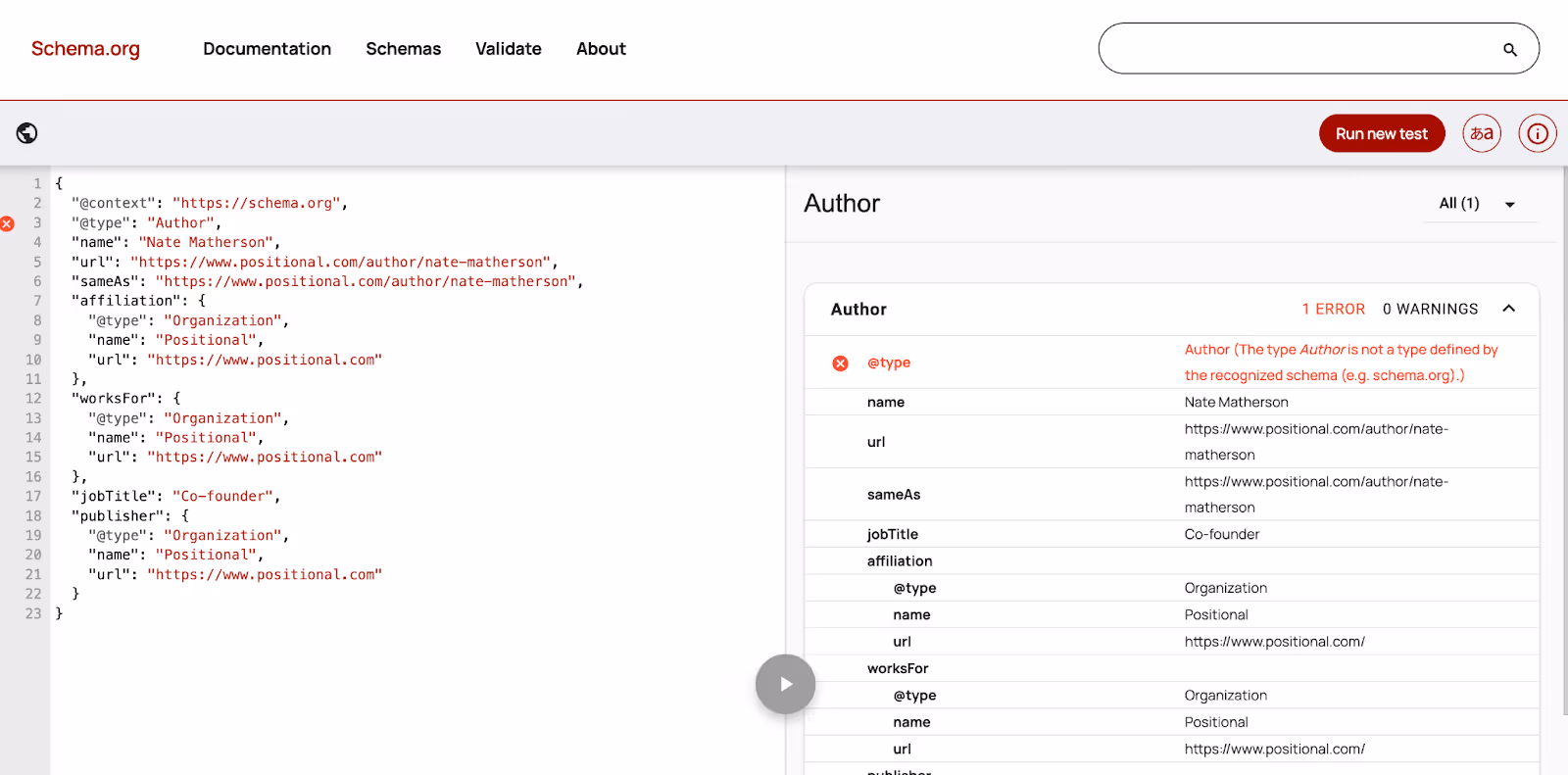
Task: Click the error icon beside @type row
Action: [841, 363]
